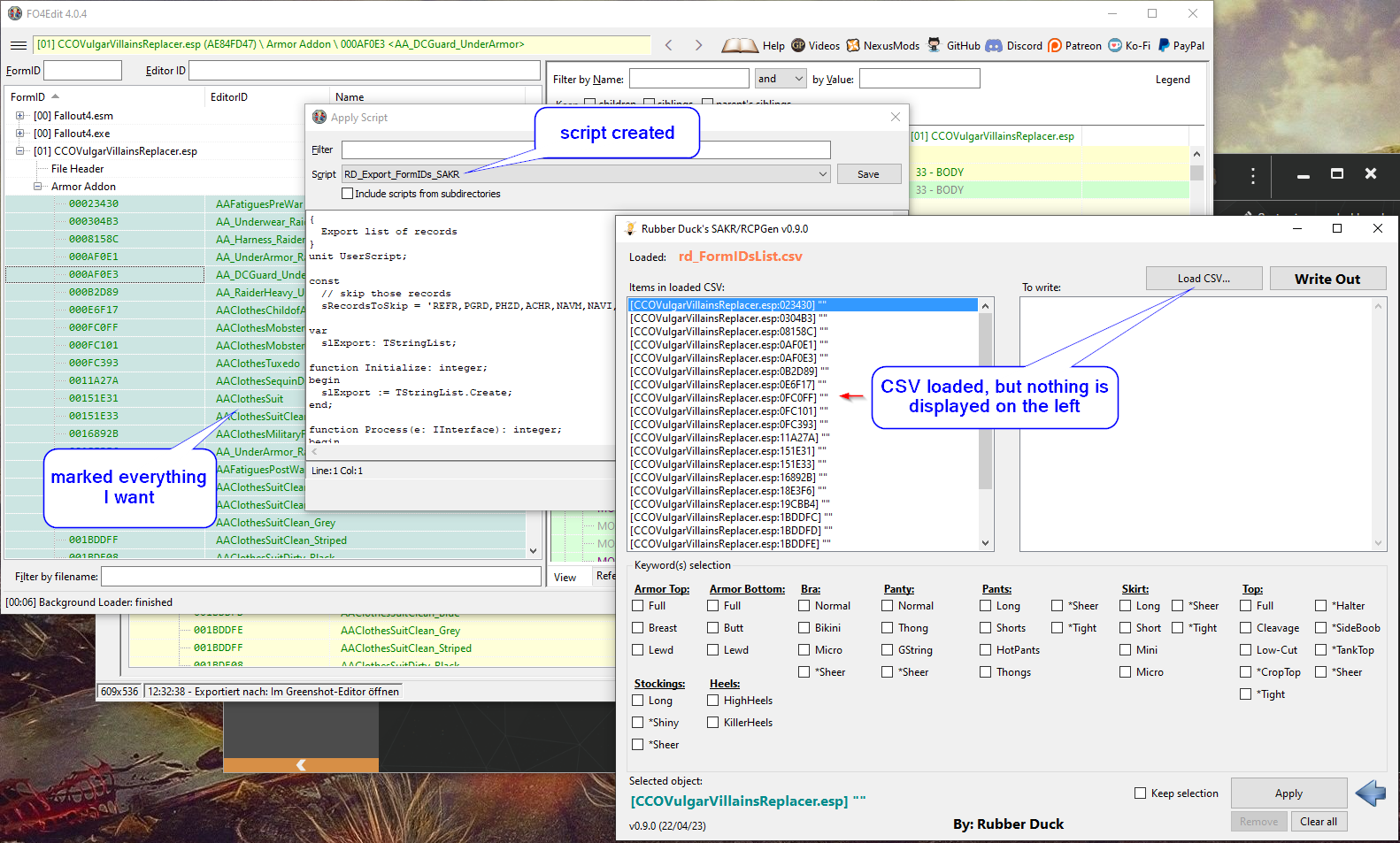Click the Write Out button

[1327, 279]
